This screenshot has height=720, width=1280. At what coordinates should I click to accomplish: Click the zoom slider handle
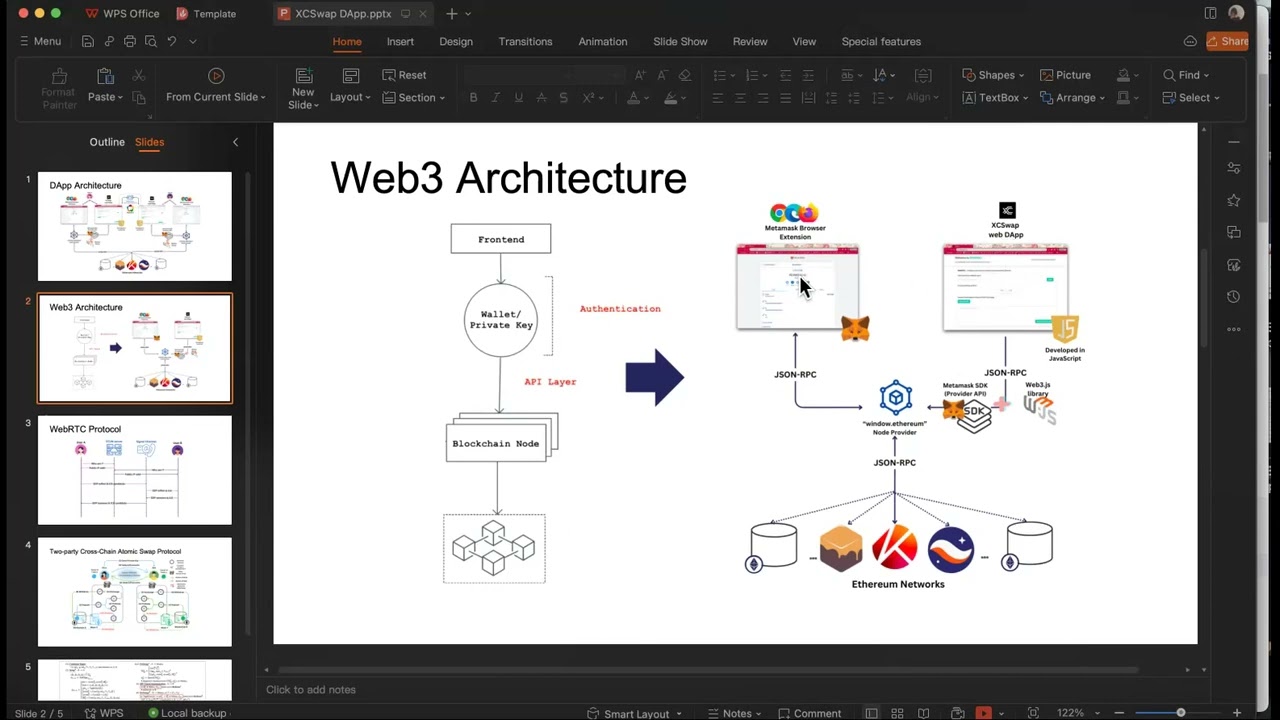coord(1181,713)
